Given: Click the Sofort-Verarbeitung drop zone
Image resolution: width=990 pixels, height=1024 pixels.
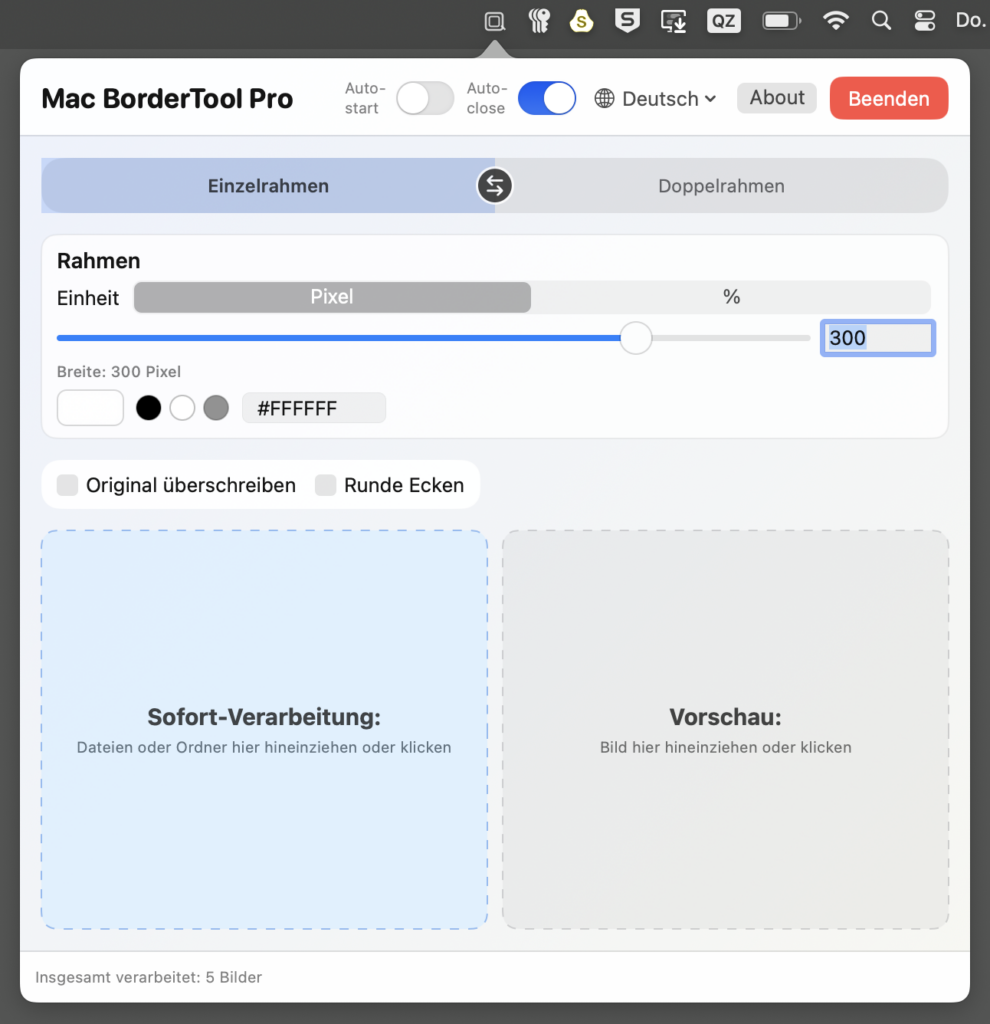Looking at the screenshot, I should click(x=264, y=730).
